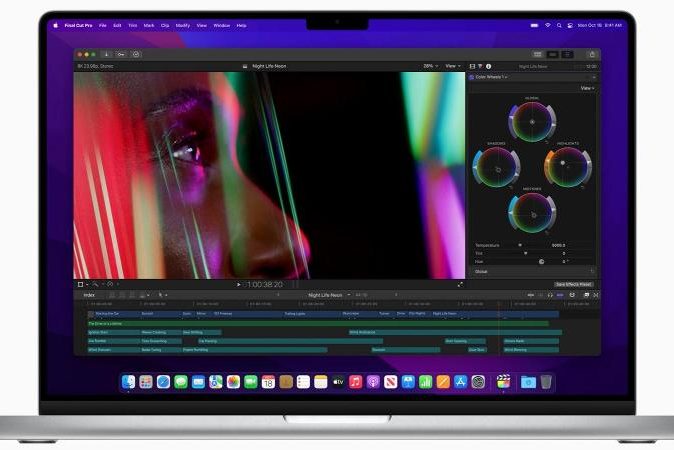Viewport: 674px width, 450px height.
Task: Click the Hue dial control
Action: click(542, 261)
